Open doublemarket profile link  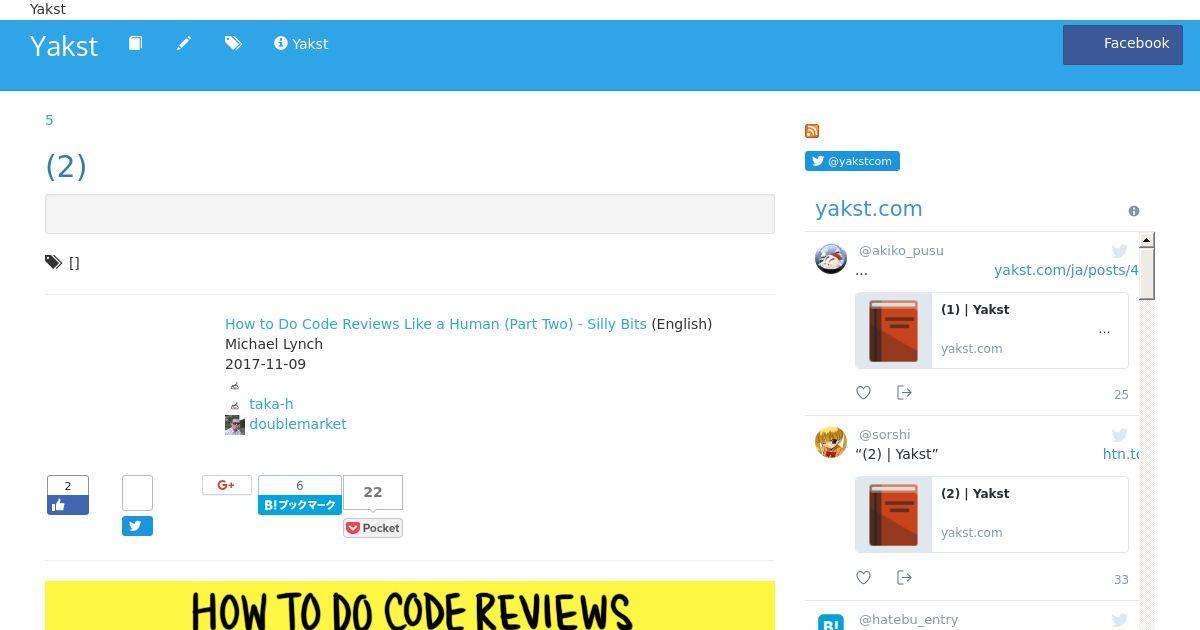pos(298,424)
